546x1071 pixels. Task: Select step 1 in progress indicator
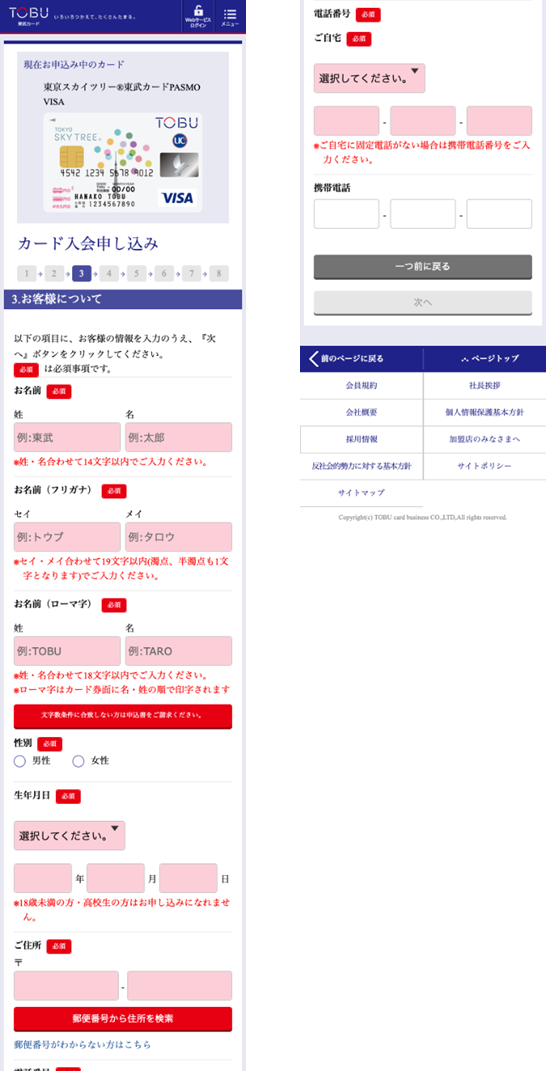(x=27, y=274)
